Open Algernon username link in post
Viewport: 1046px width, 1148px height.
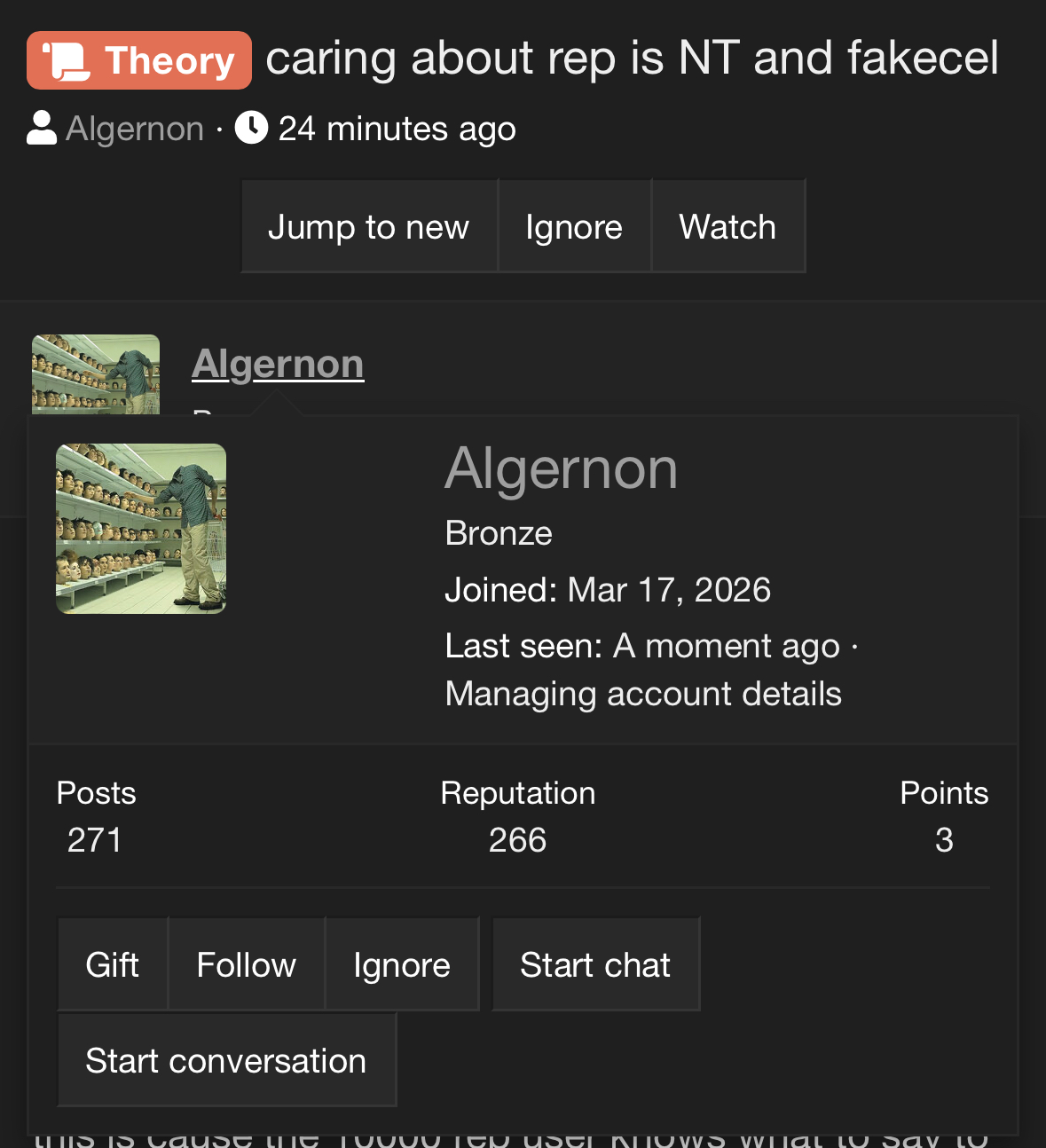click(278, 364)
